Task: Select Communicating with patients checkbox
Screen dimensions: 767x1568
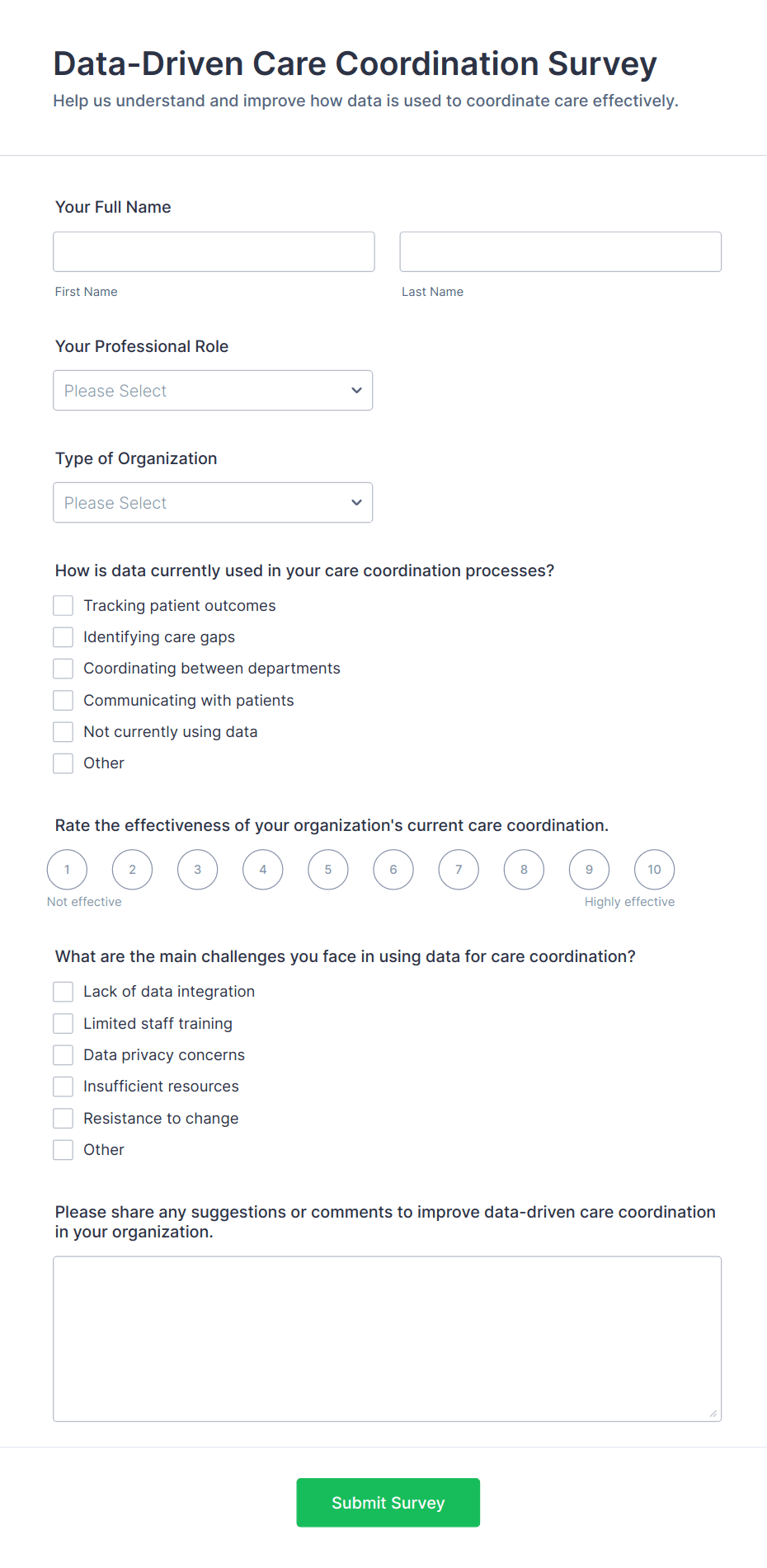Action: 64,701
